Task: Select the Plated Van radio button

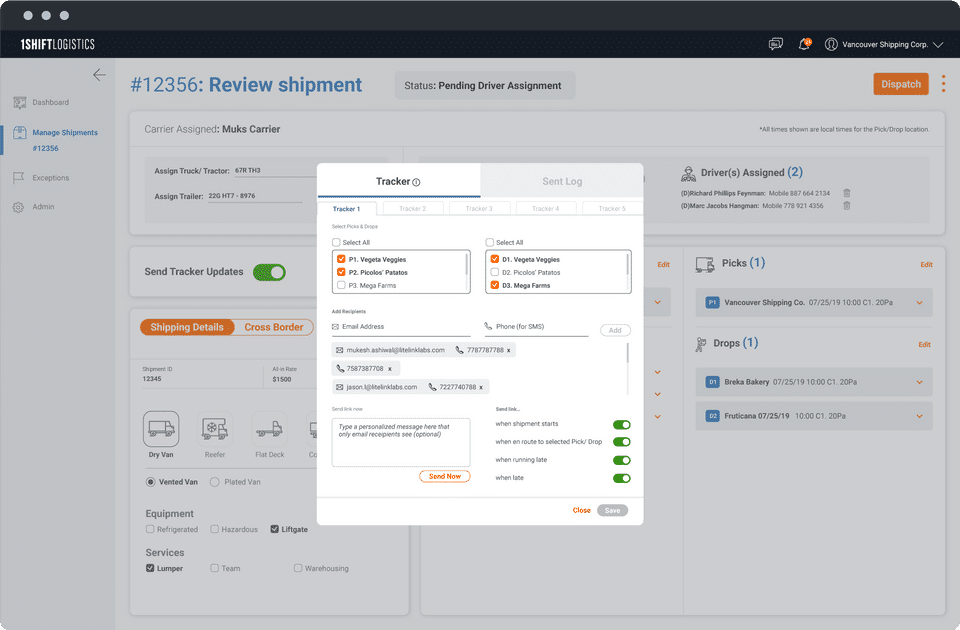Action: point(214,482)
